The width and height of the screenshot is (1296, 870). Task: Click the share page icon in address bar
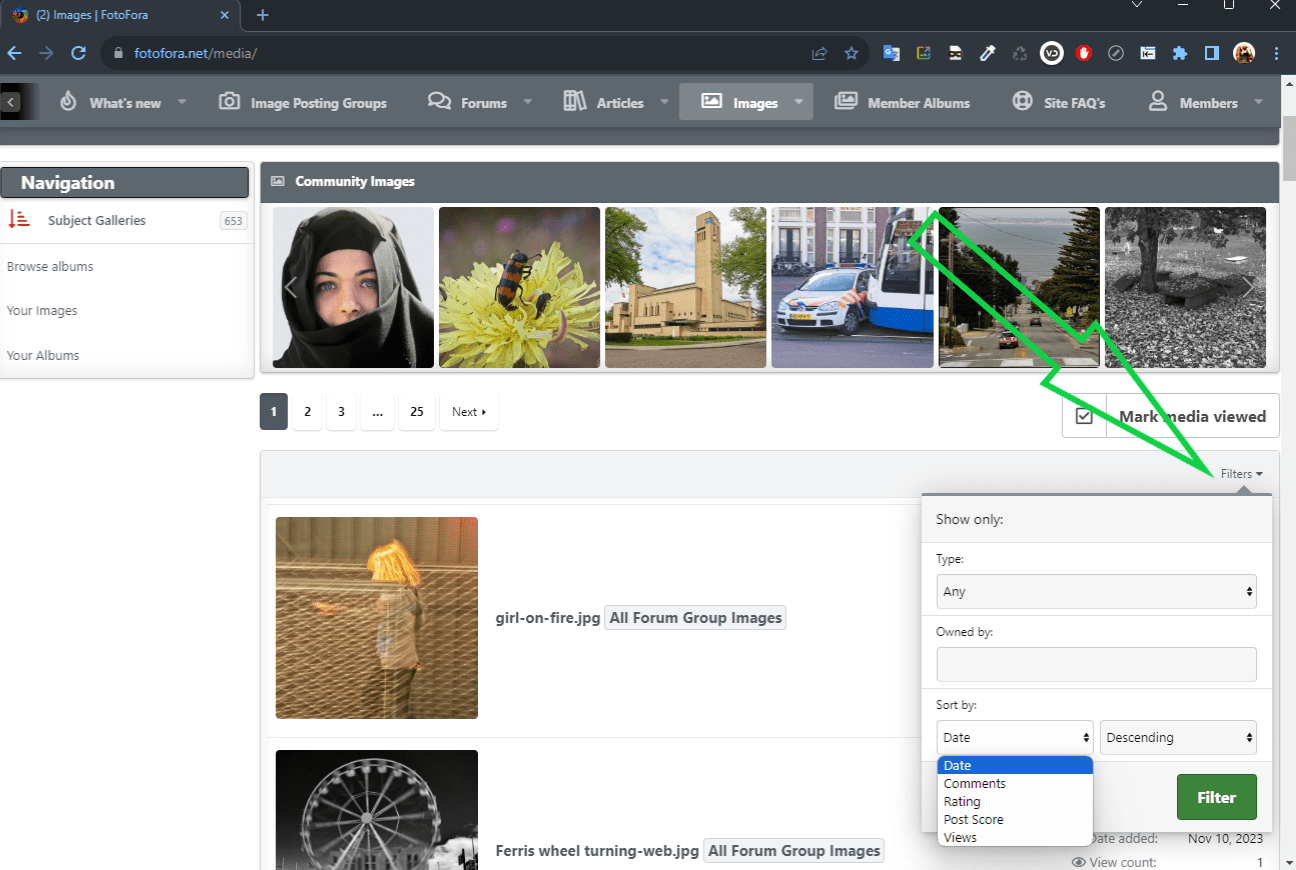pos(819,53)
